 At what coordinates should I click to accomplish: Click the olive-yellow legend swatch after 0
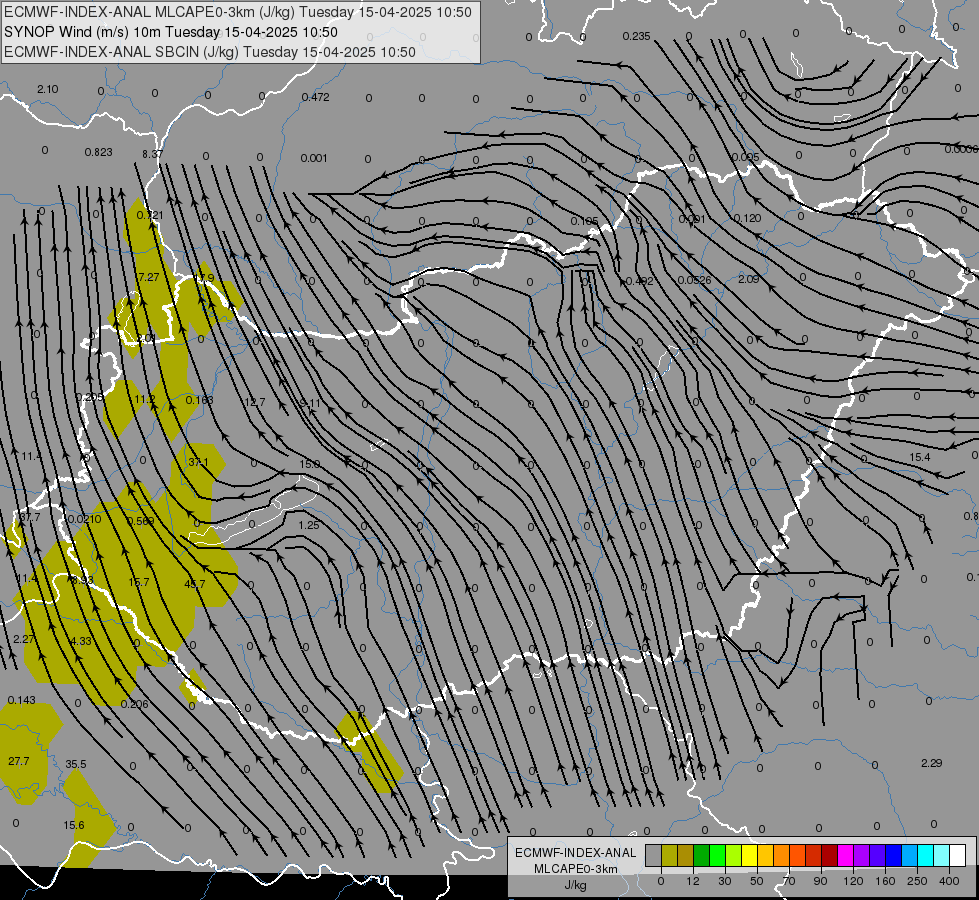[x=669, y=855]
